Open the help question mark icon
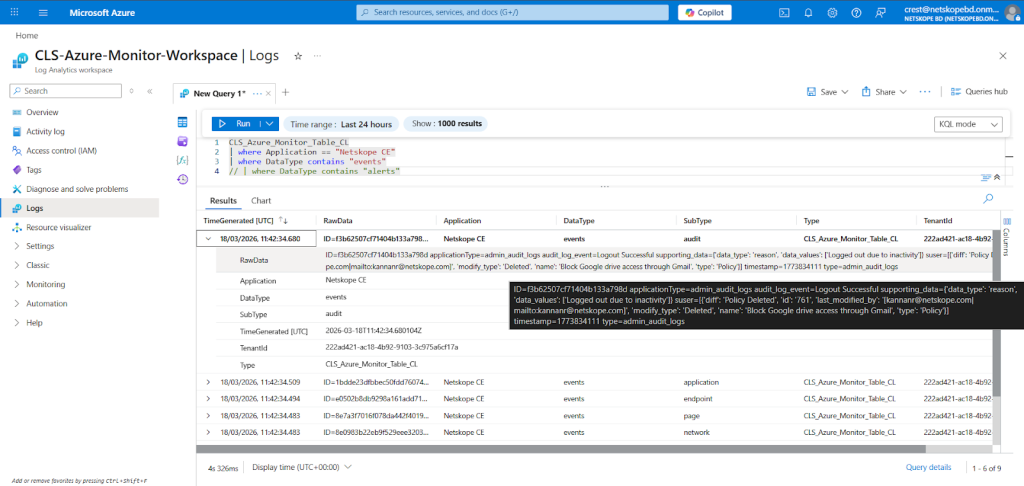The width and height of the screenshot is (1024, 486). (x=856, y=12)
